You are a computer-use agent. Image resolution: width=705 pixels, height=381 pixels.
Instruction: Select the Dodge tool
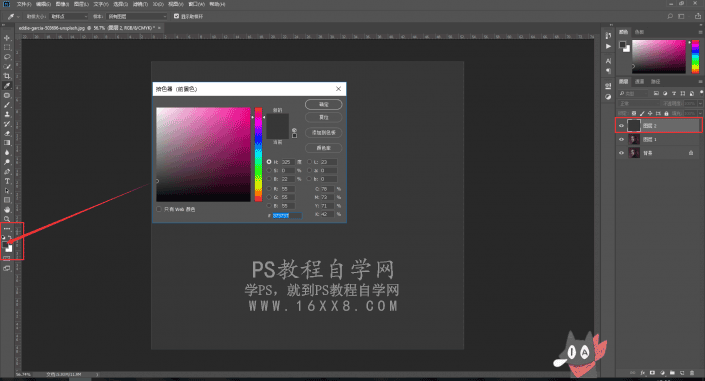coord(7,162)
